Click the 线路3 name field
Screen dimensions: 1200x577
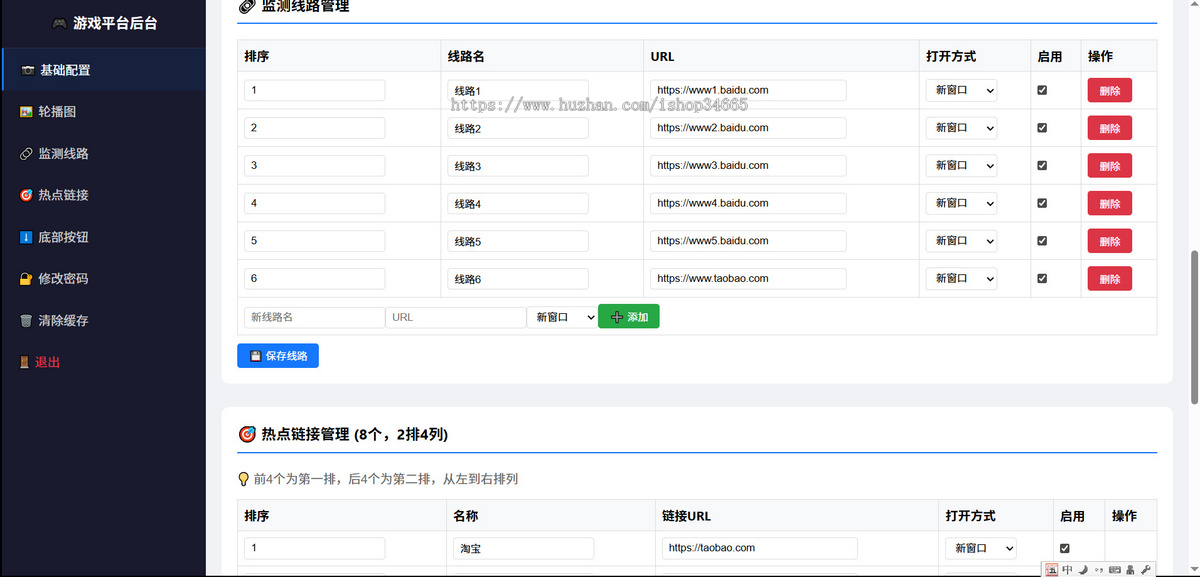pos(518,165)
